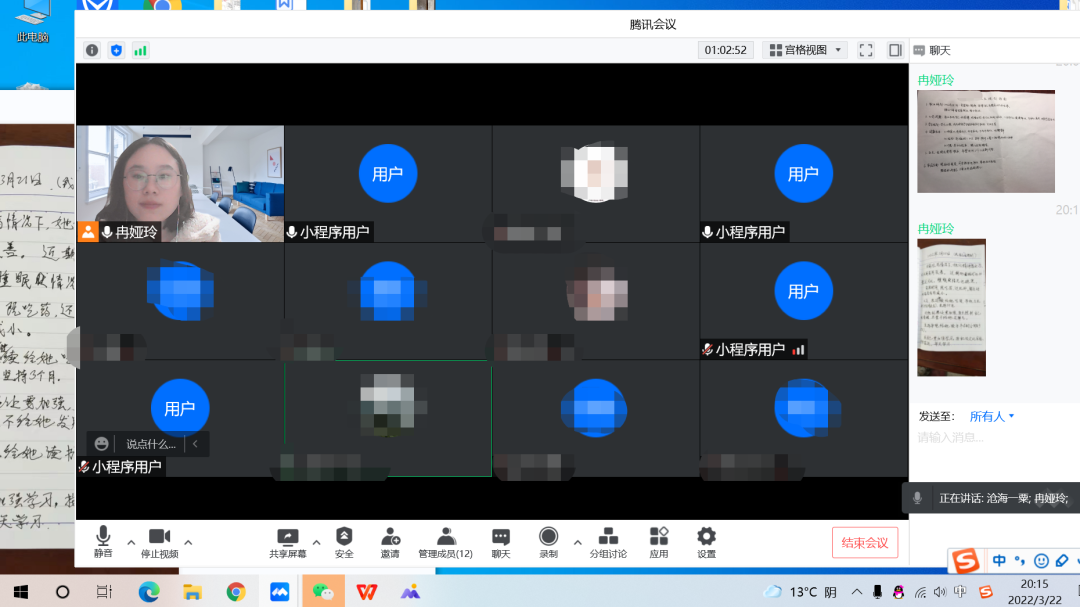1080x607 pixels.
Task: Open WeChat from taskbar
Action: coord(323,592)
